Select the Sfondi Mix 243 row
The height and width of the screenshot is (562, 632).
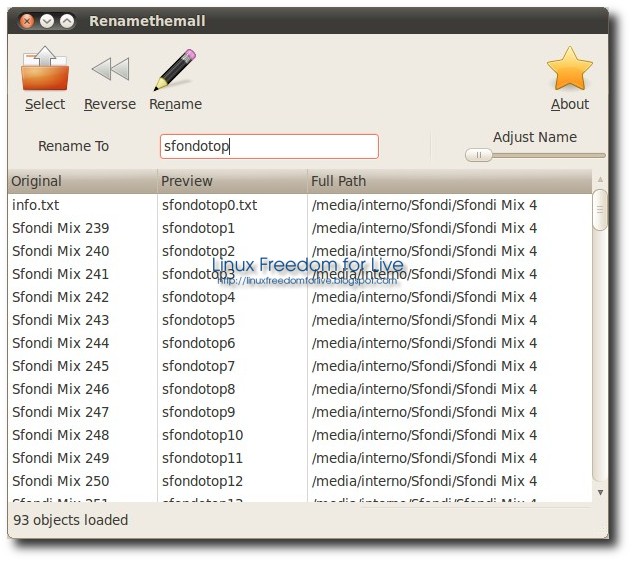(x=300, y=320)
